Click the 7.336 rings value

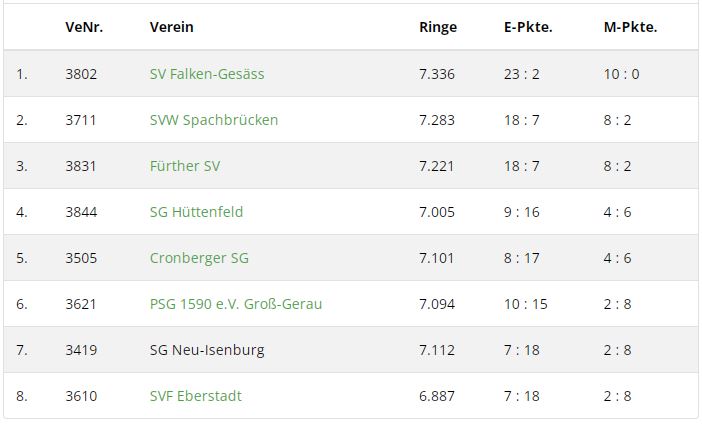click(437, 74)
